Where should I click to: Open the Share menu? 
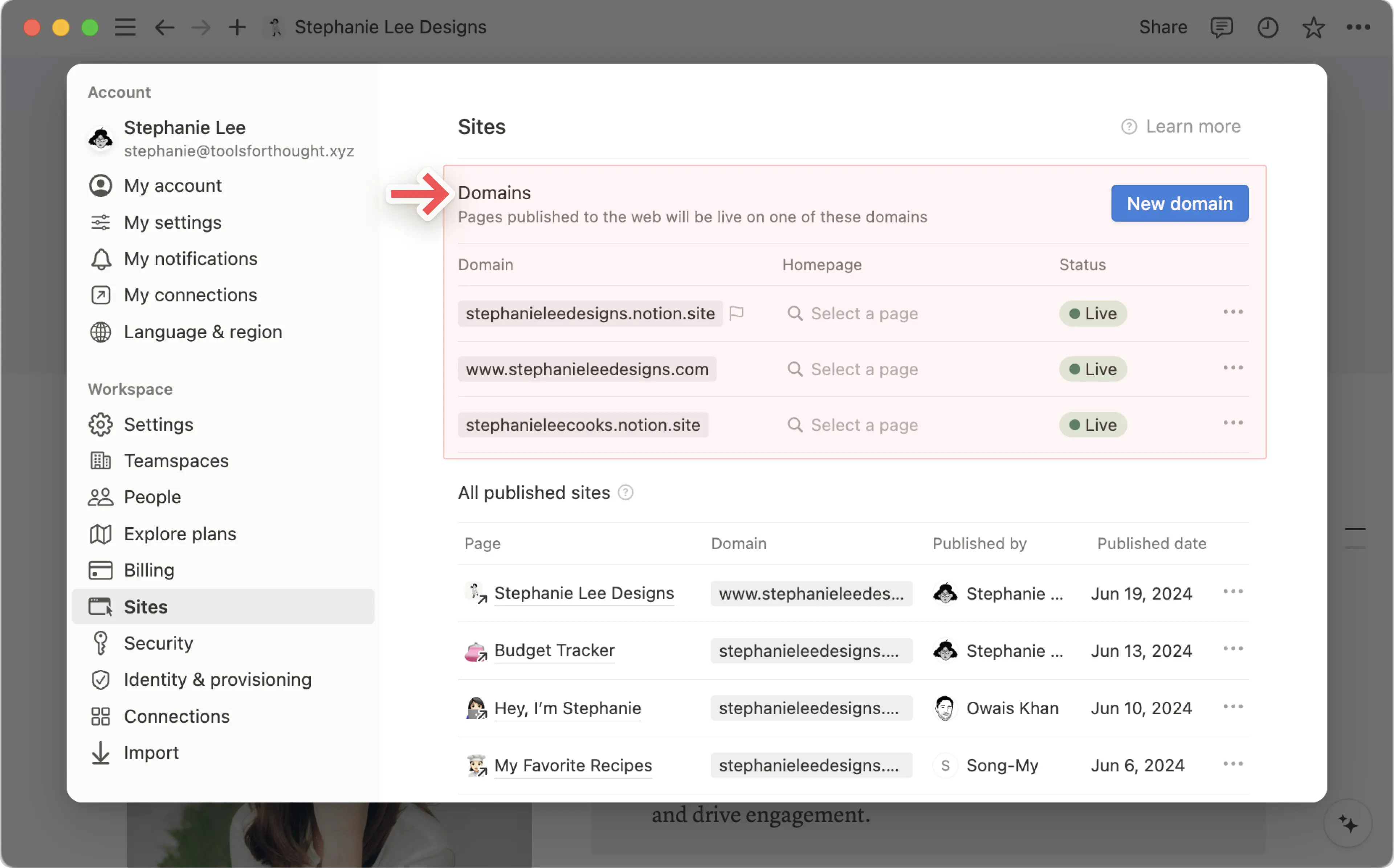1163,26
